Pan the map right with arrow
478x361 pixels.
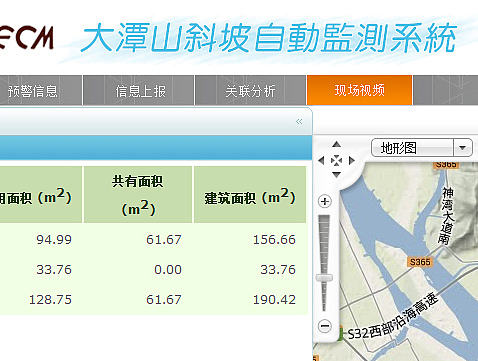351,161
